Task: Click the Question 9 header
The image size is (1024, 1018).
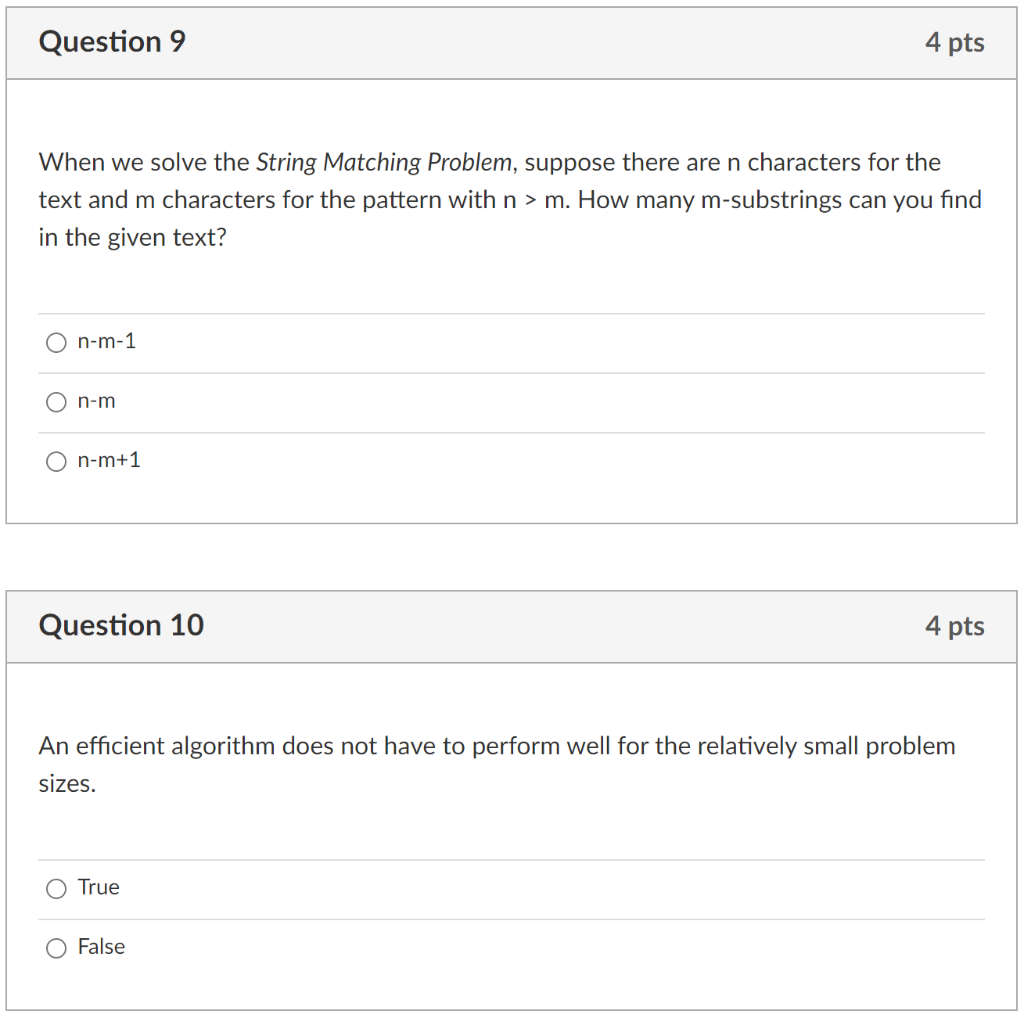Action: pyautogui.click(x=111, y=42)
